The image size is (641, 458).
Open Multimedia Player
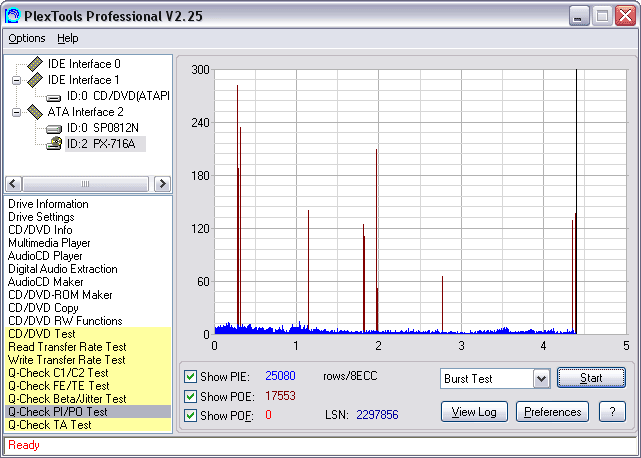point(49,243)
